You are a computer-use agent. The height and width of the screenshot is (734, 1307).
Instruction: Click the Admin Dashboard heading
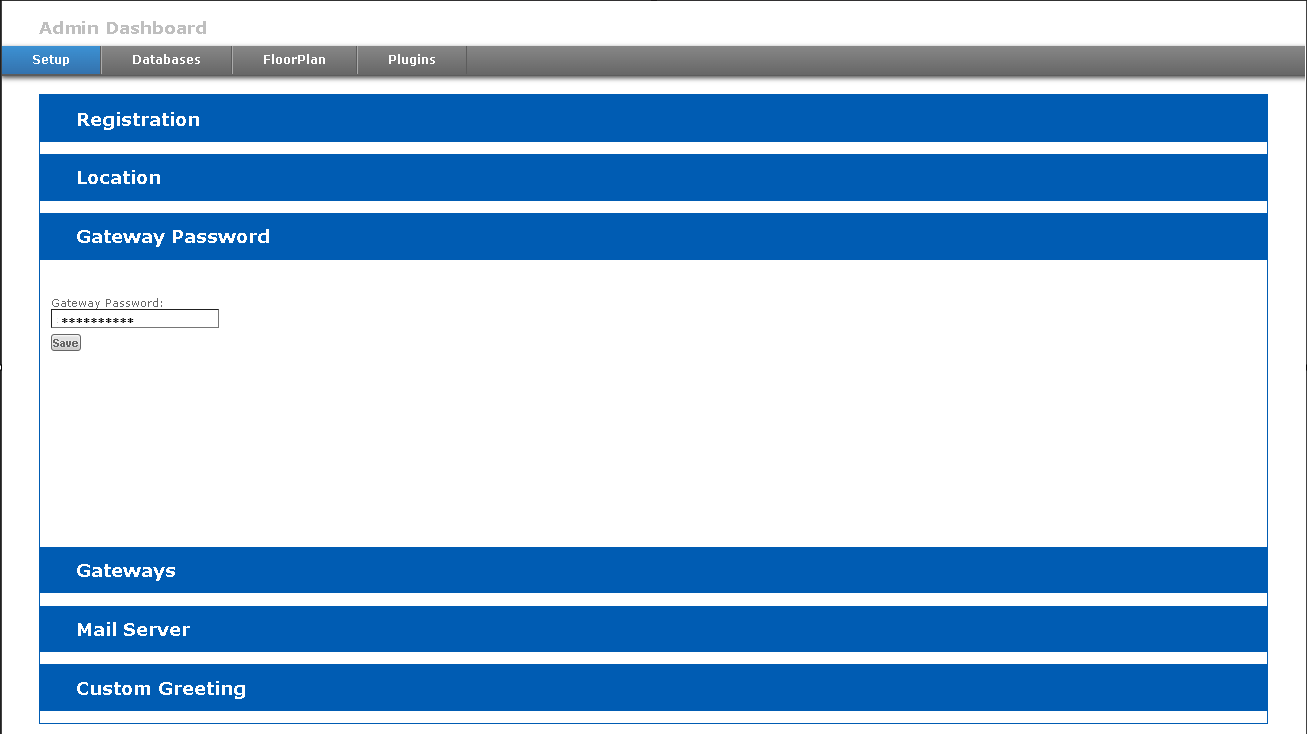[x=122, y=27]
